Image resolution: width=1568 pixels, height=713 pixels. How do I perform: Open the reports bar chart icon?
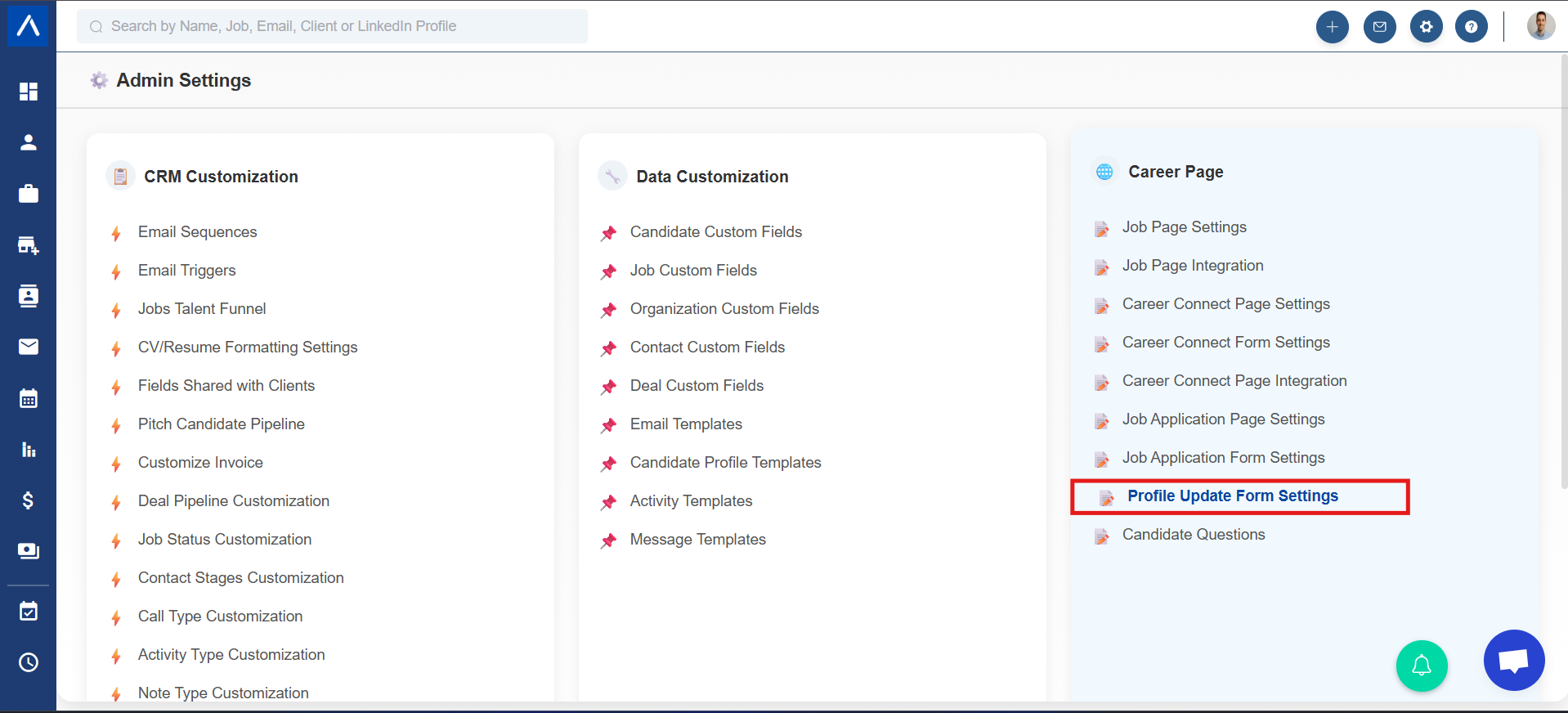[29, 450]
